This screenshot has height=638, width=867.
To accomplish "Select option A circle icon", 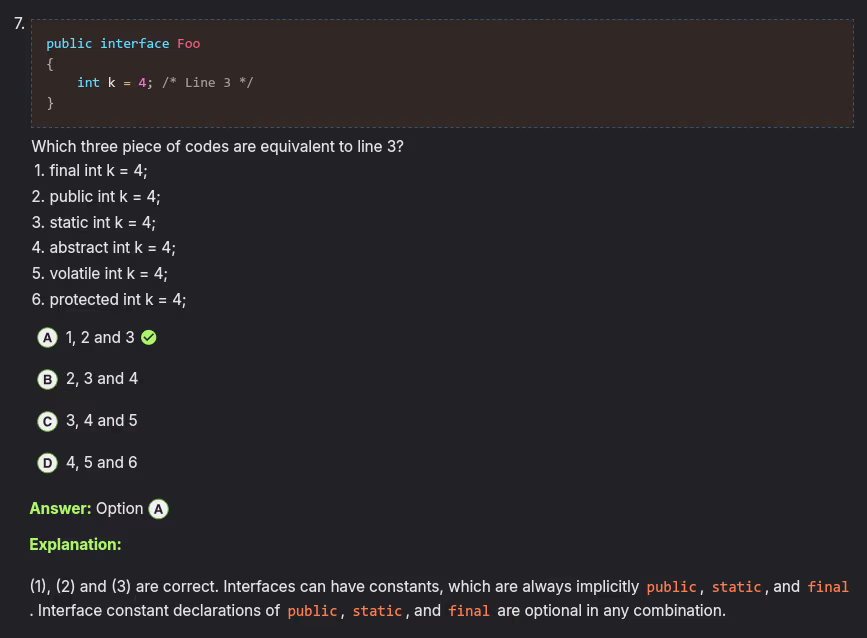I will point(47,338).
